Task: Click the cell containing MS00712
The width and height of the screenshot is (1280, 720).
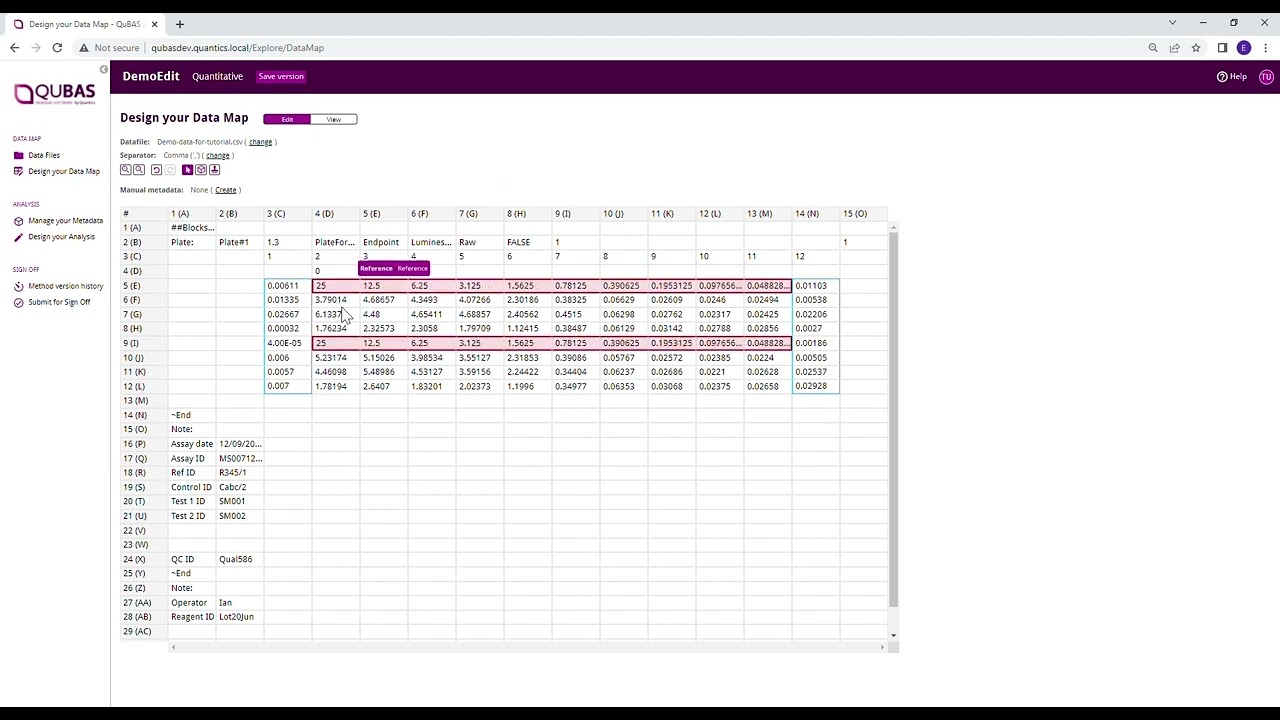Action: click(x=240, y=459)
